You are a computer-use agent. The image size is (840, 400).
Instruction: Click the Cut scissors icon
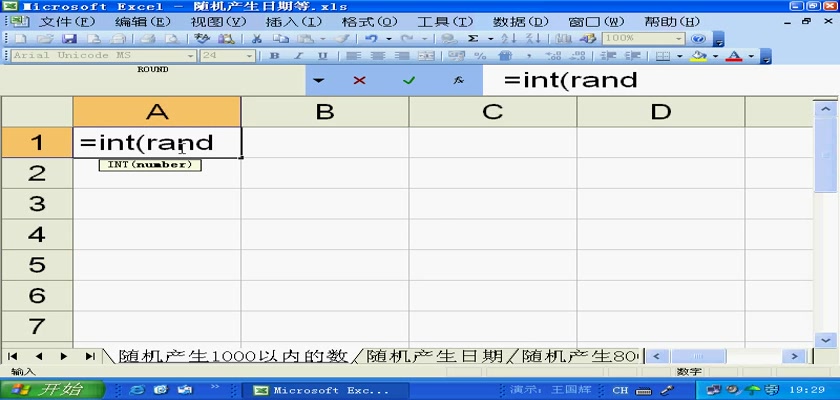(257, 38)
